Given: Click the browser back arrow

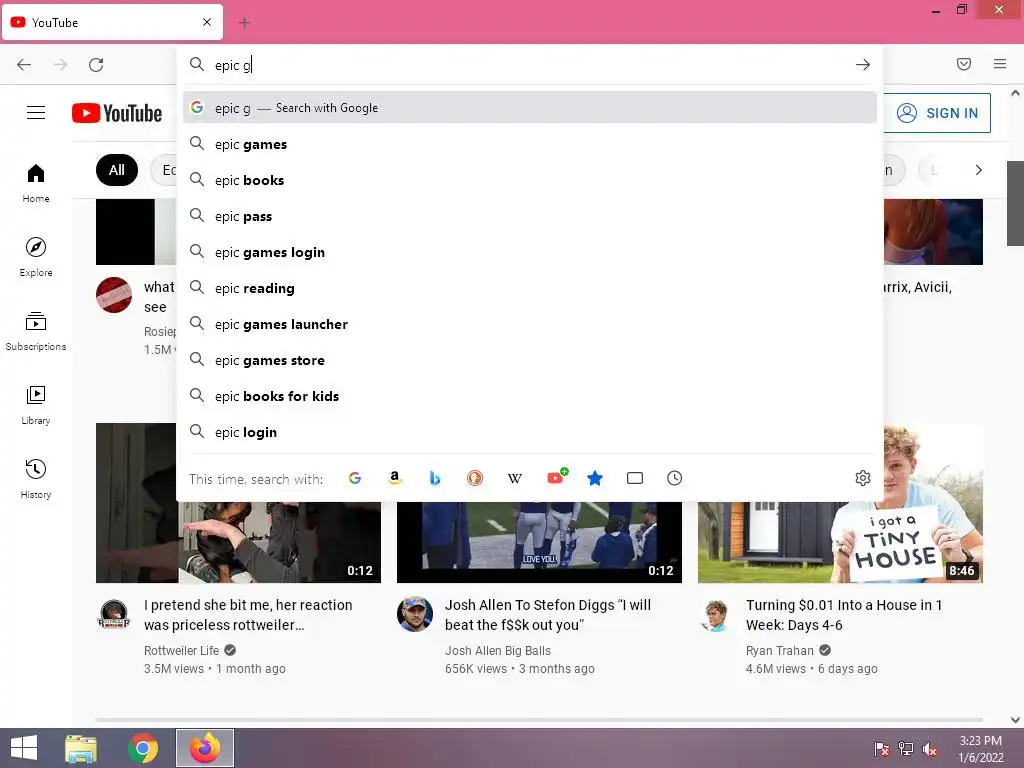Looking at the screenshot, I should (x=24, y=65).
